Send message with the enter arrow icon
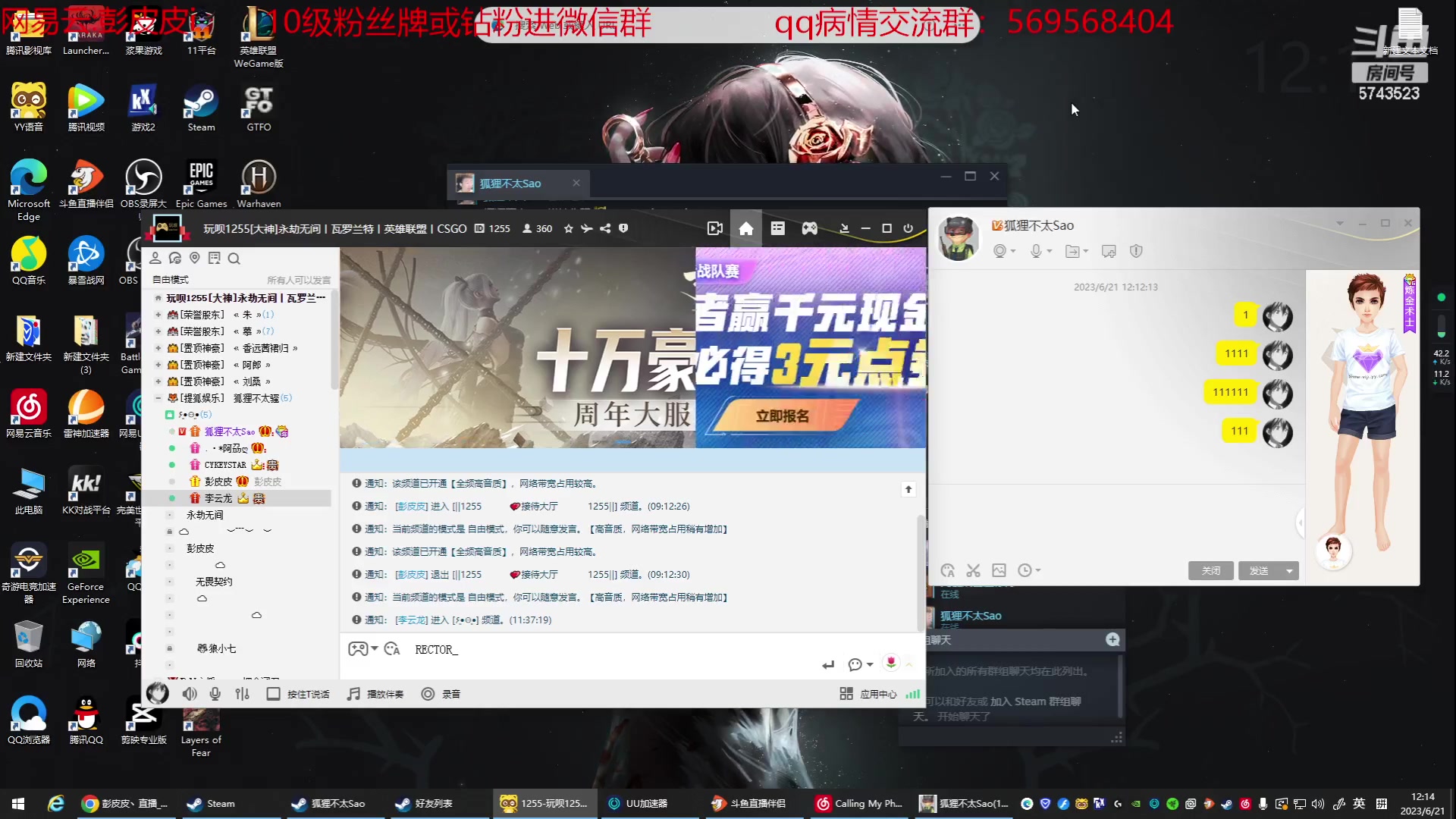This screenshot has width=1456, height=819. click(827, 665)
